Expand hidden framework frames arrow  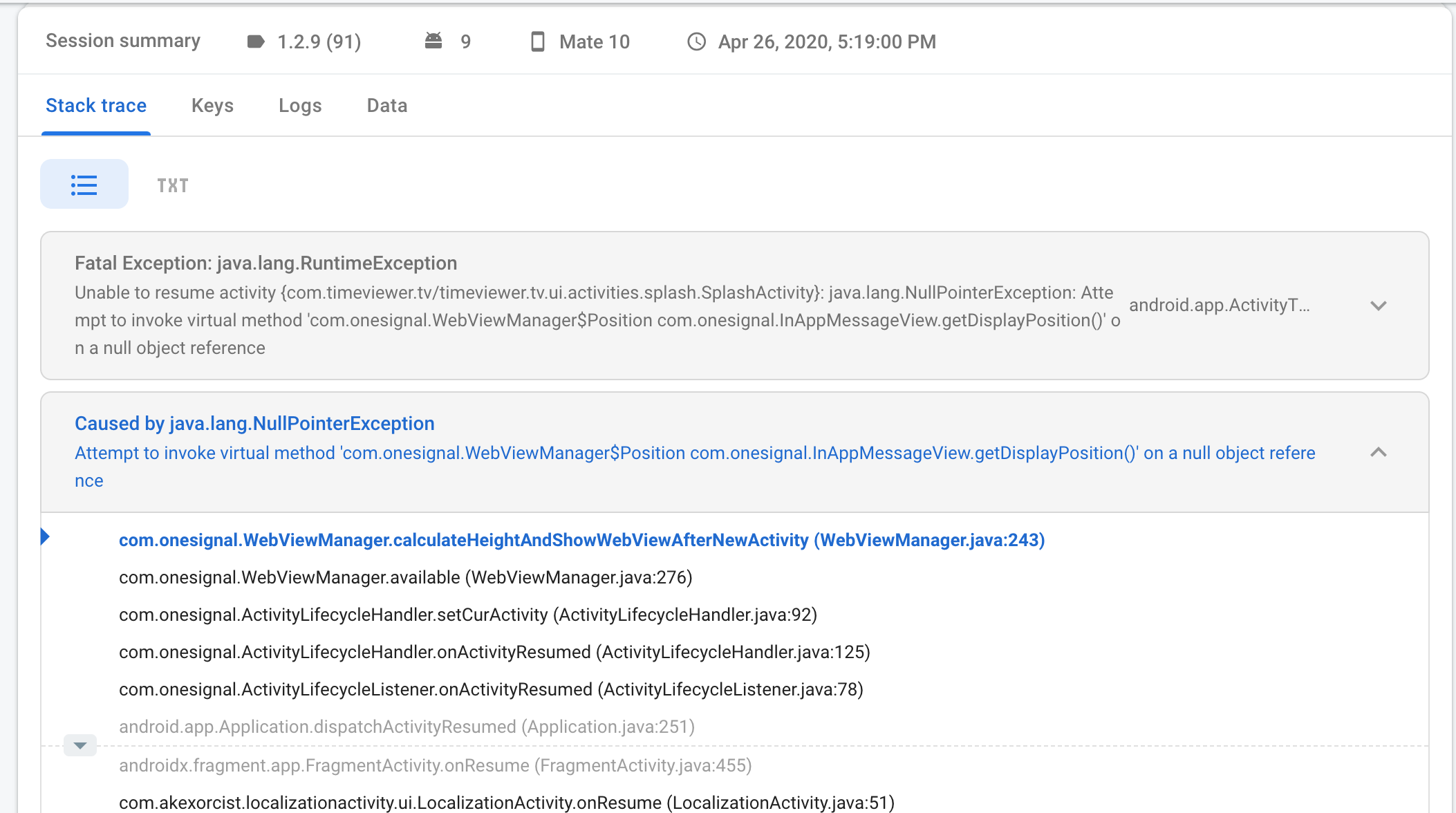click(80, 745)
